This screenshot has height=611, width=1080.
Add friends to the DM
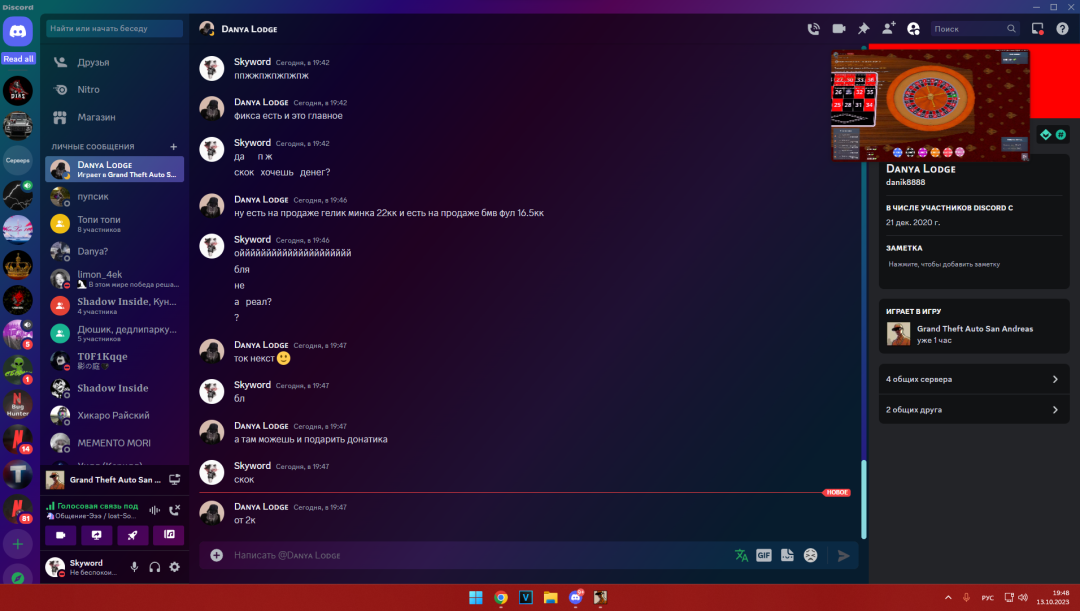click(889, 29)
